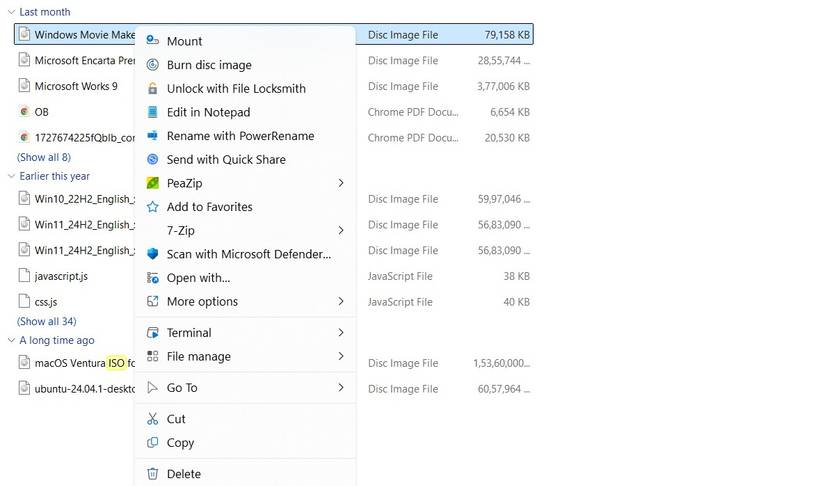Screen dimensions: 825x486
Task: Click the PowerRename icon
Action: tap(153, 136)
